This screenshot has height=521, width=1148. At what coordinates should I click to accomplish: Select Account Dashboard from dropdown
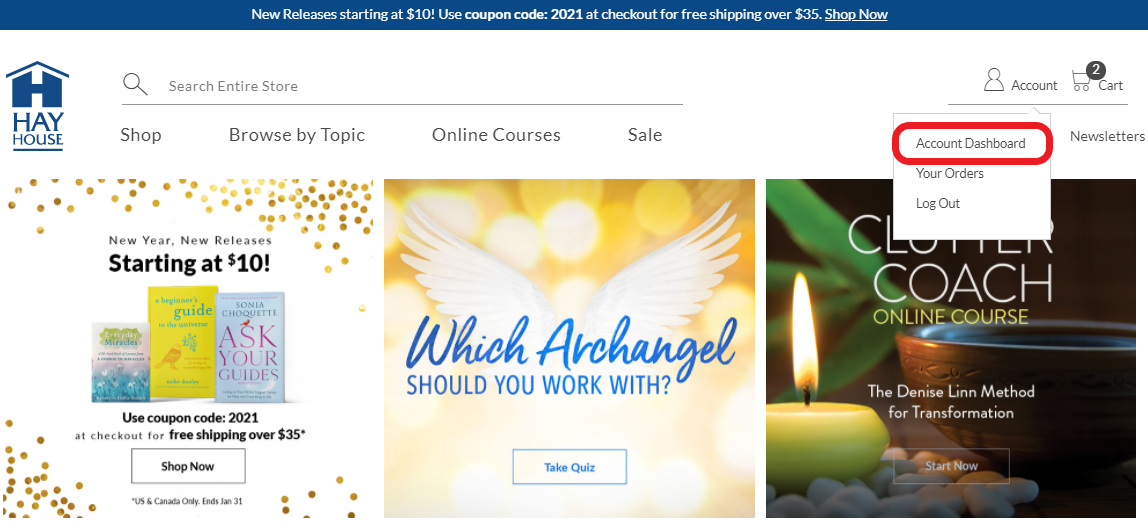tap(971, 143)
